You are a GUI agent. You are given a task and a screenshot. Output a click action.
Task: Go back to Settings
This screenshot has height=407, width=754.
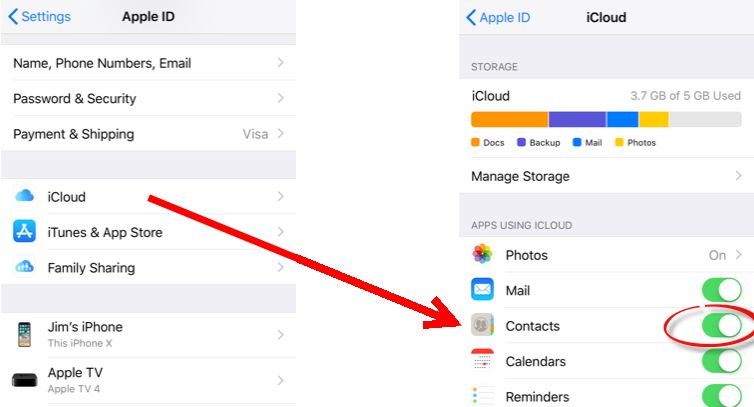[x=40, y=17]
